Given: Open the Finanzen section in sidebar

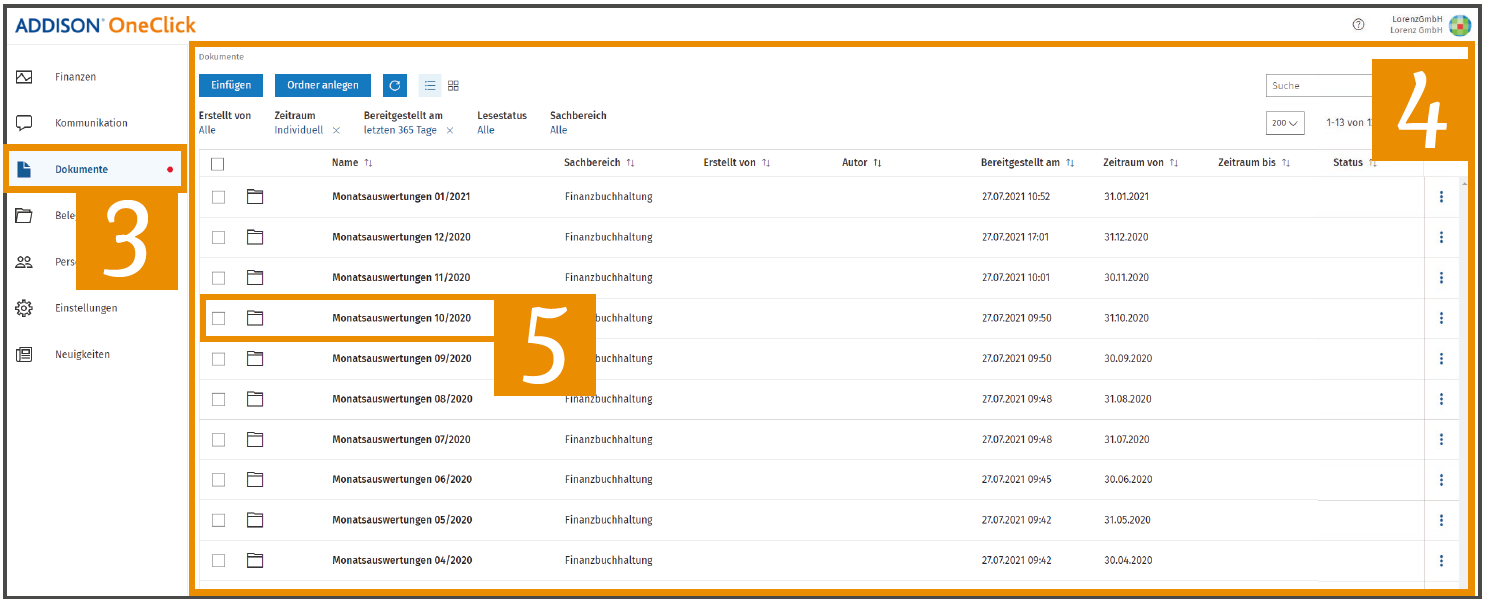Looking at the screenshot, I should click(x=75, y=77).
